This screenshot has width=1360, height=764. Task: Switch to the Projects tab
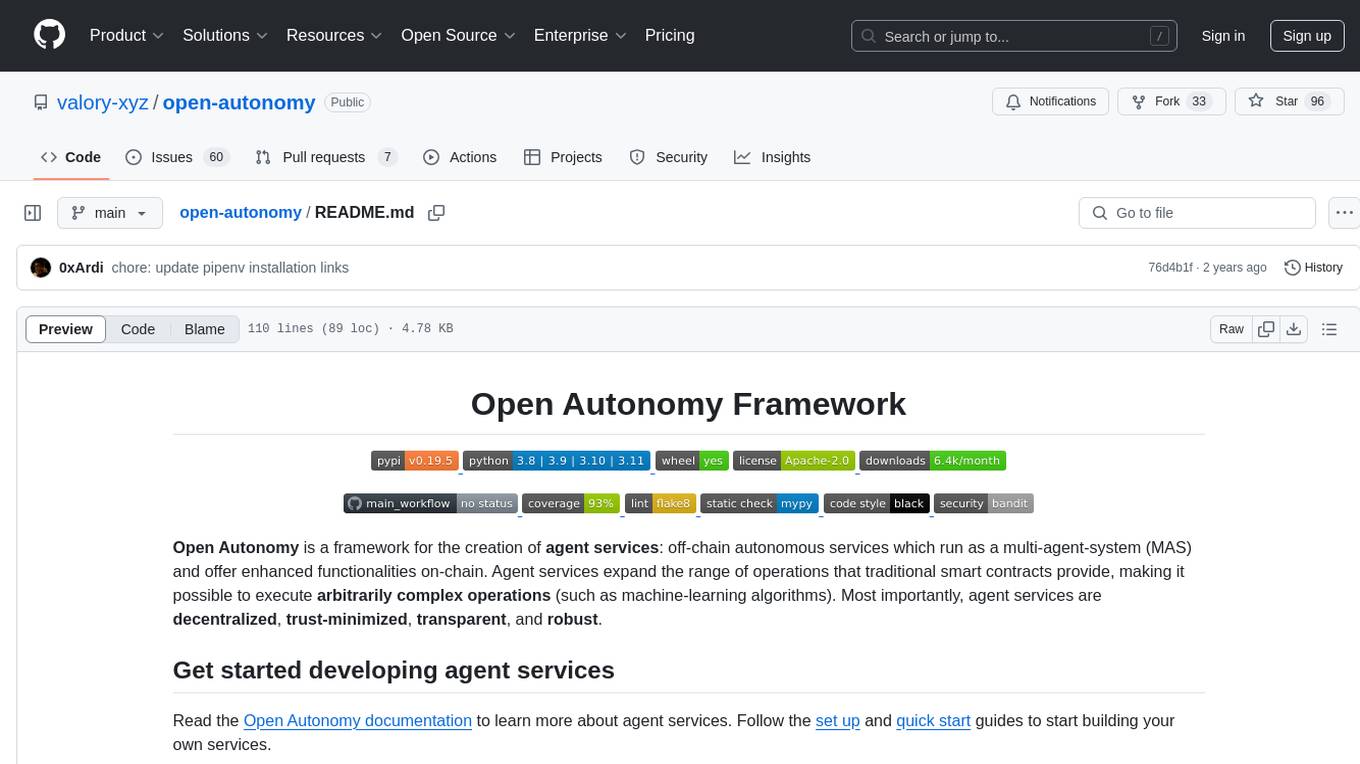[563, 157]
